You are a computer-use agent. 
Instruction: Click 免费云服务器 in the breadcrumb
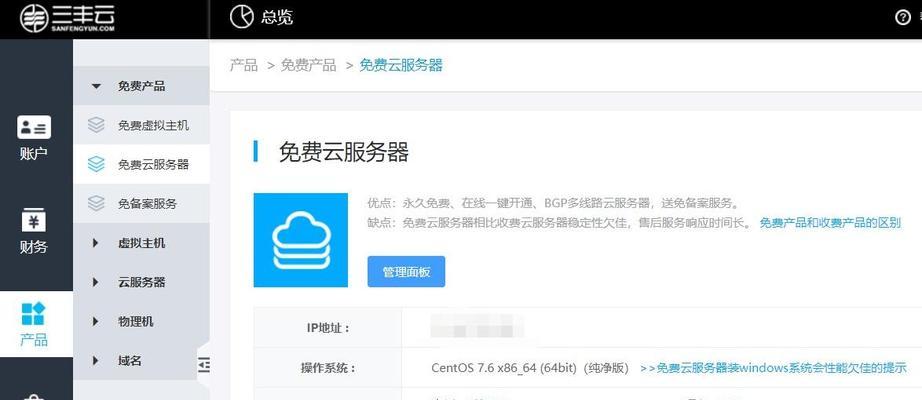[x=401, y=65]
